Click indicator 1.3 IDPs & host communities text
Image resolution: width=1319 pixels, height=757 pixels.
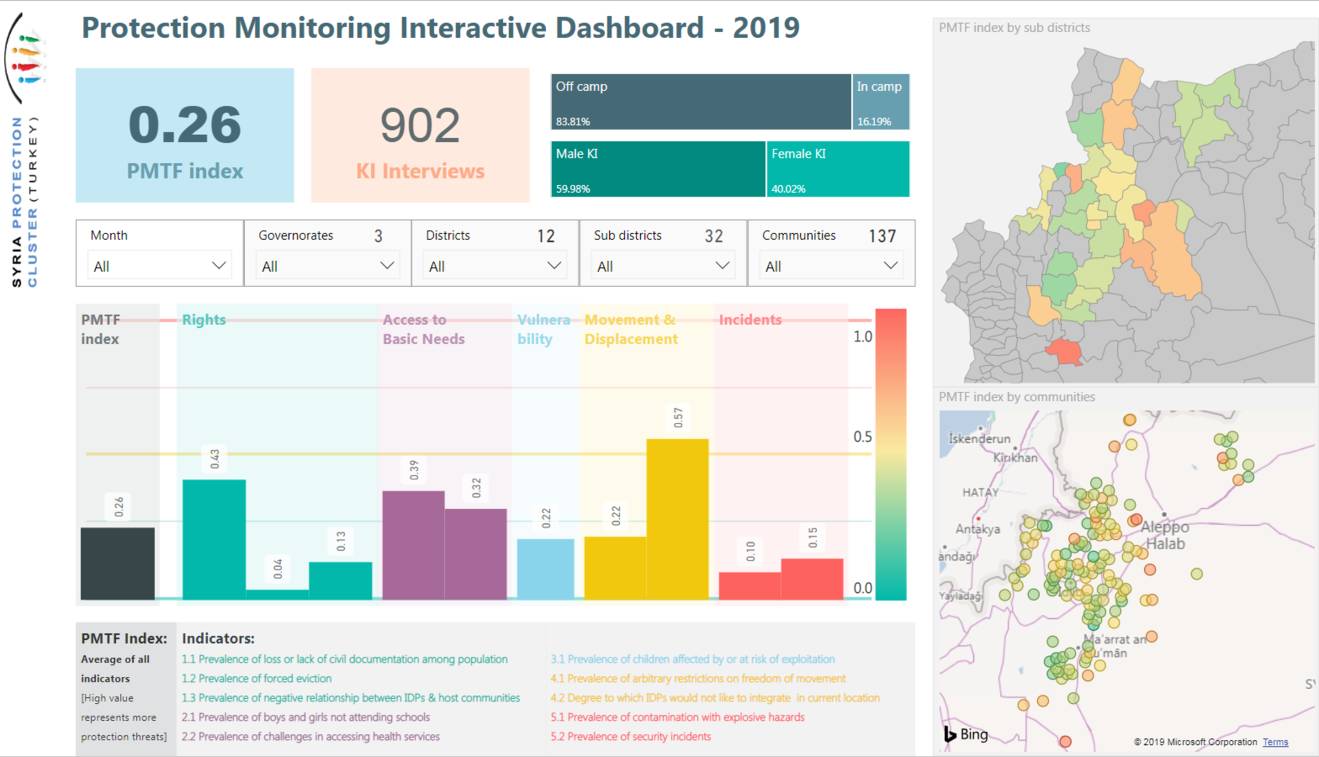(351, 698)
